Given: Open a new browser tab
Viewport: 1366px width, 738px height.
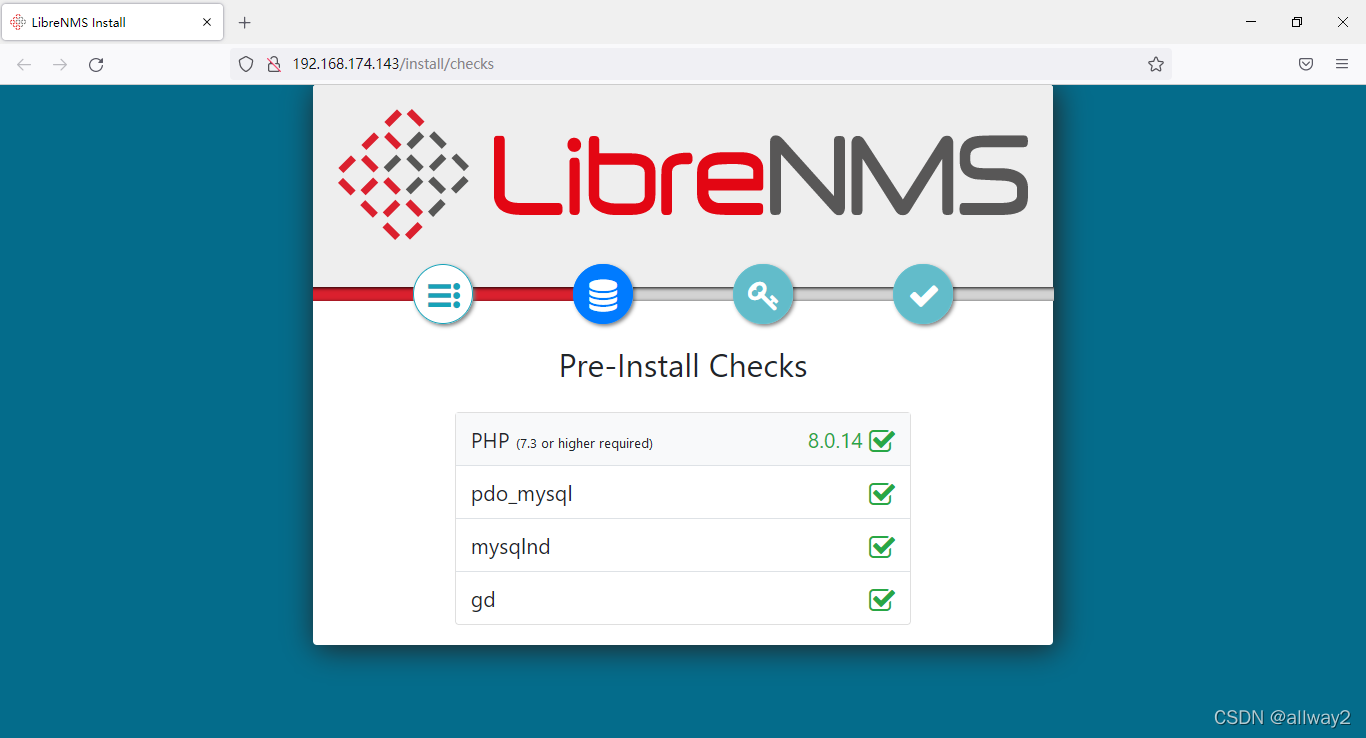Looking at the screenshot, I should 245,22.
